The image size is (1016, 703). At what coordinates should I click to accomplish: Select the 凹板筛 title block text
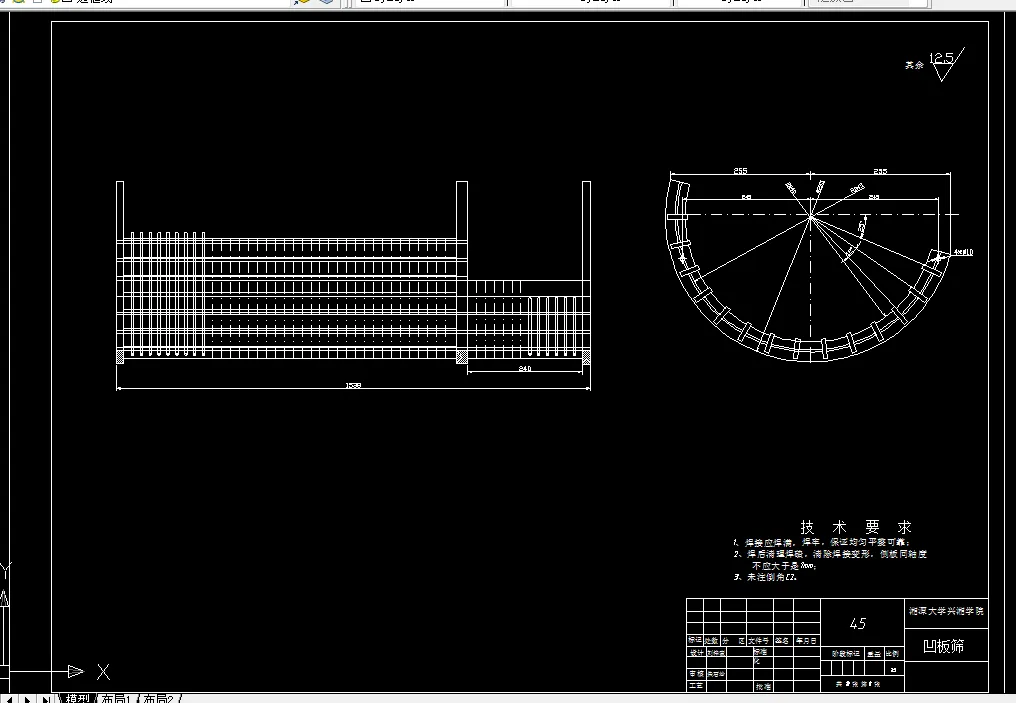coord(943,646)
